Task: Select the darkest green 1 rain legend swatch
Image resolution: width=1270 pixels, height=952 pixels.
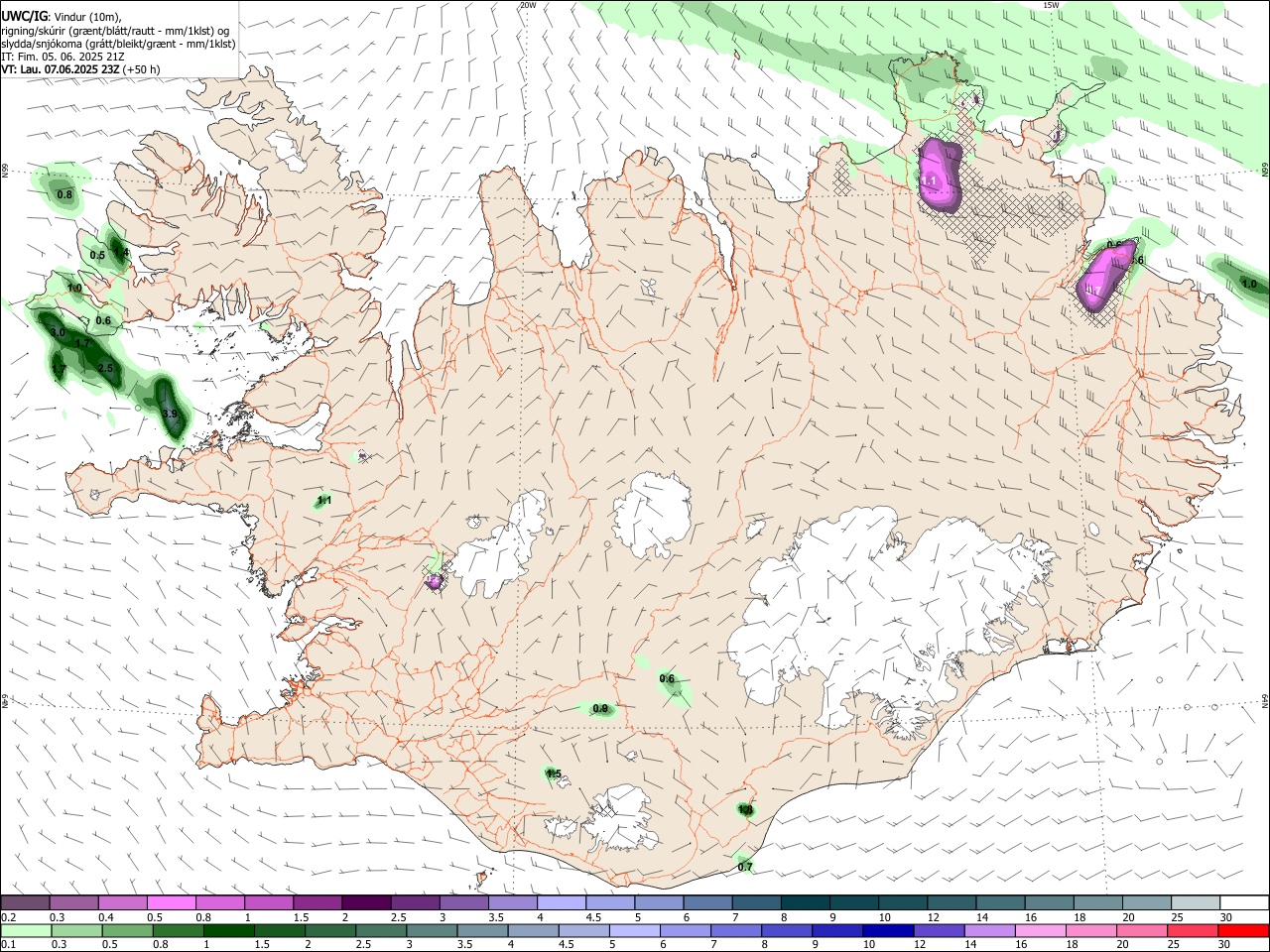Action: [x=228, y=930]
